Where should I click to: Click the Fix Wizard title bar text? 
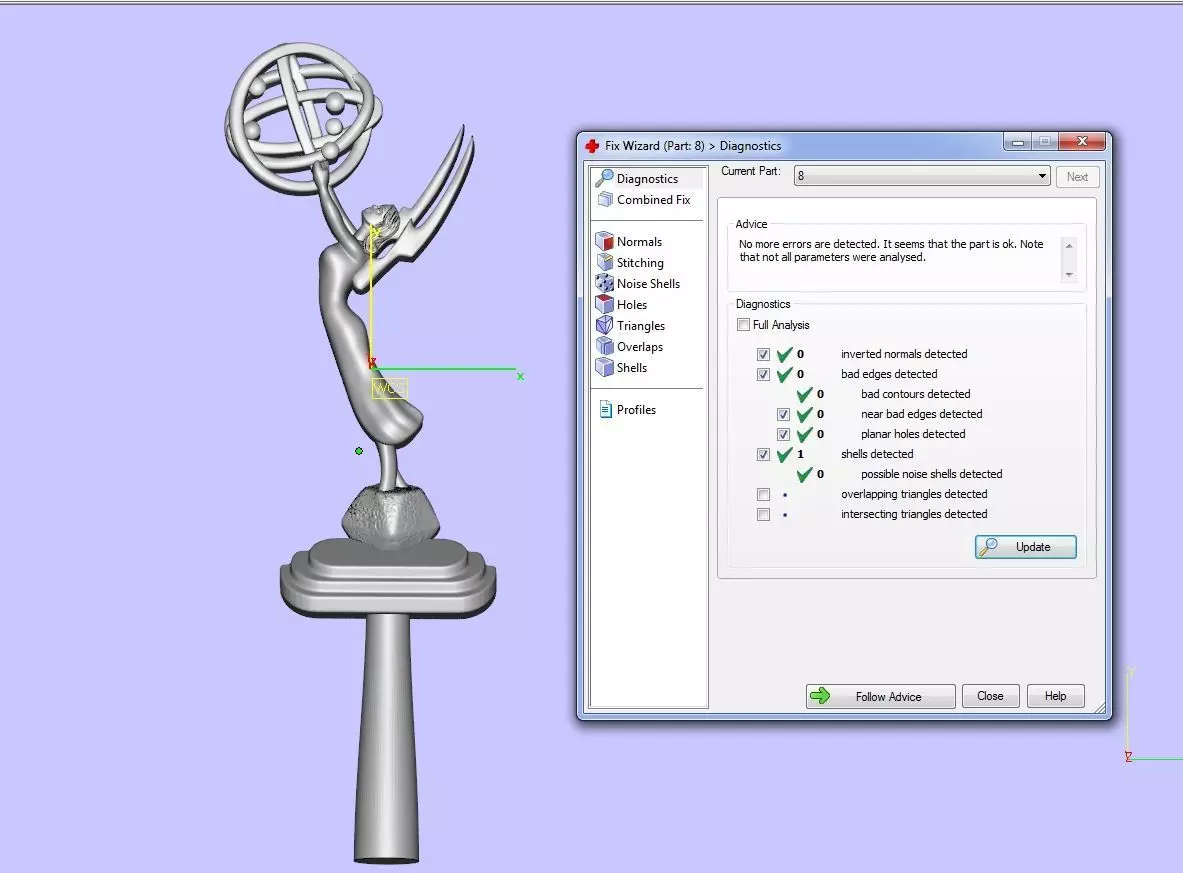click(693, 146)
